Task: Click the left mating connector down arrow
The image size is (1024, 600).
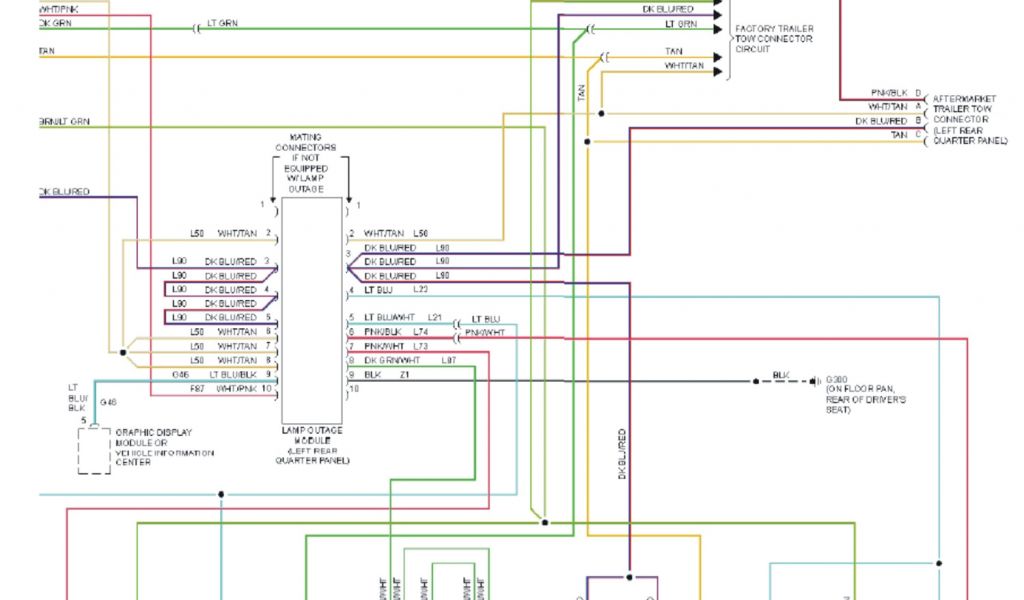Action: coord(274,190)
